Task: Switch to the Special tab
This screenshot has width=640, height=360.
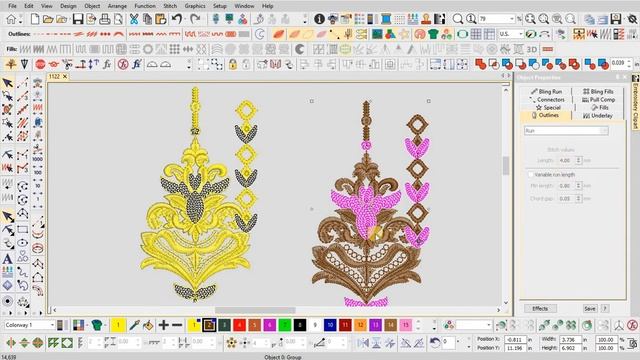Action: pos(548,107)
